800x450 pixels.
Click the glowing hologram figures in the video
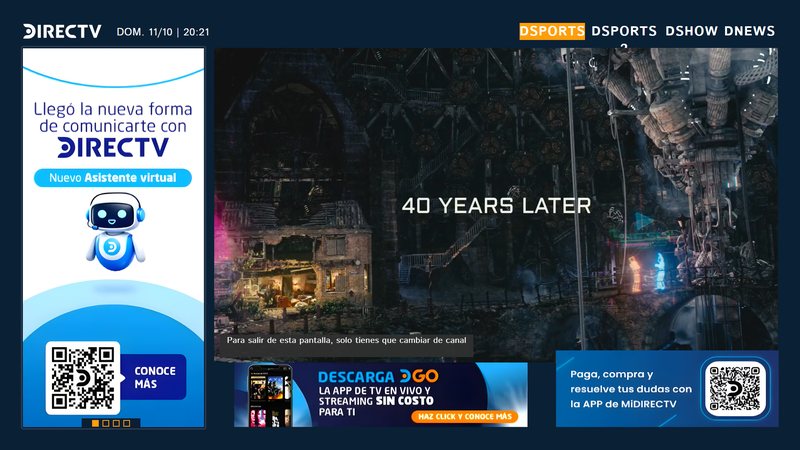point(647,273)
